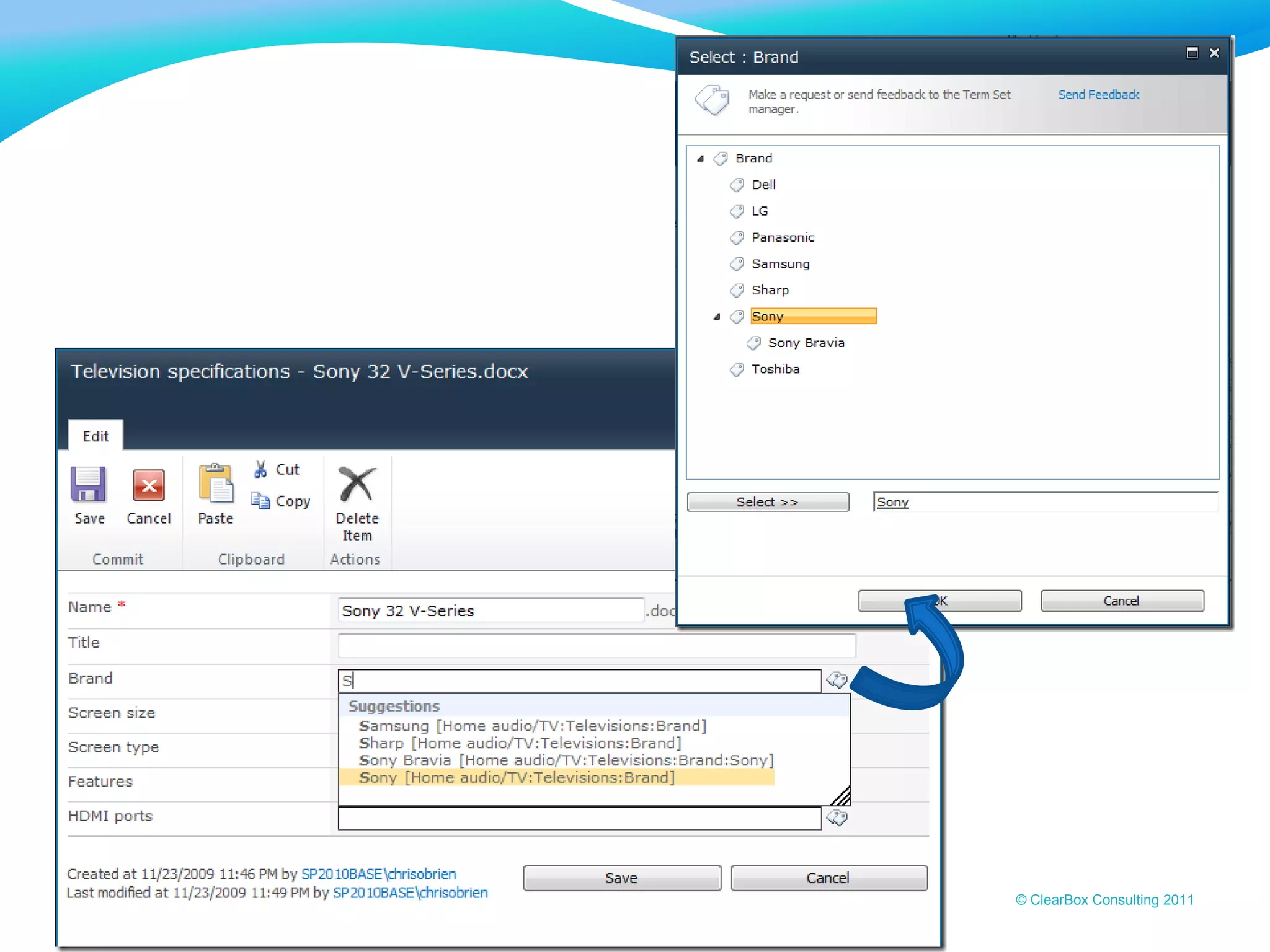Screen dimensions: 1270x952
Task: Click Cancel in Select Brand dialog
Action: click(x=1121, y=601)
